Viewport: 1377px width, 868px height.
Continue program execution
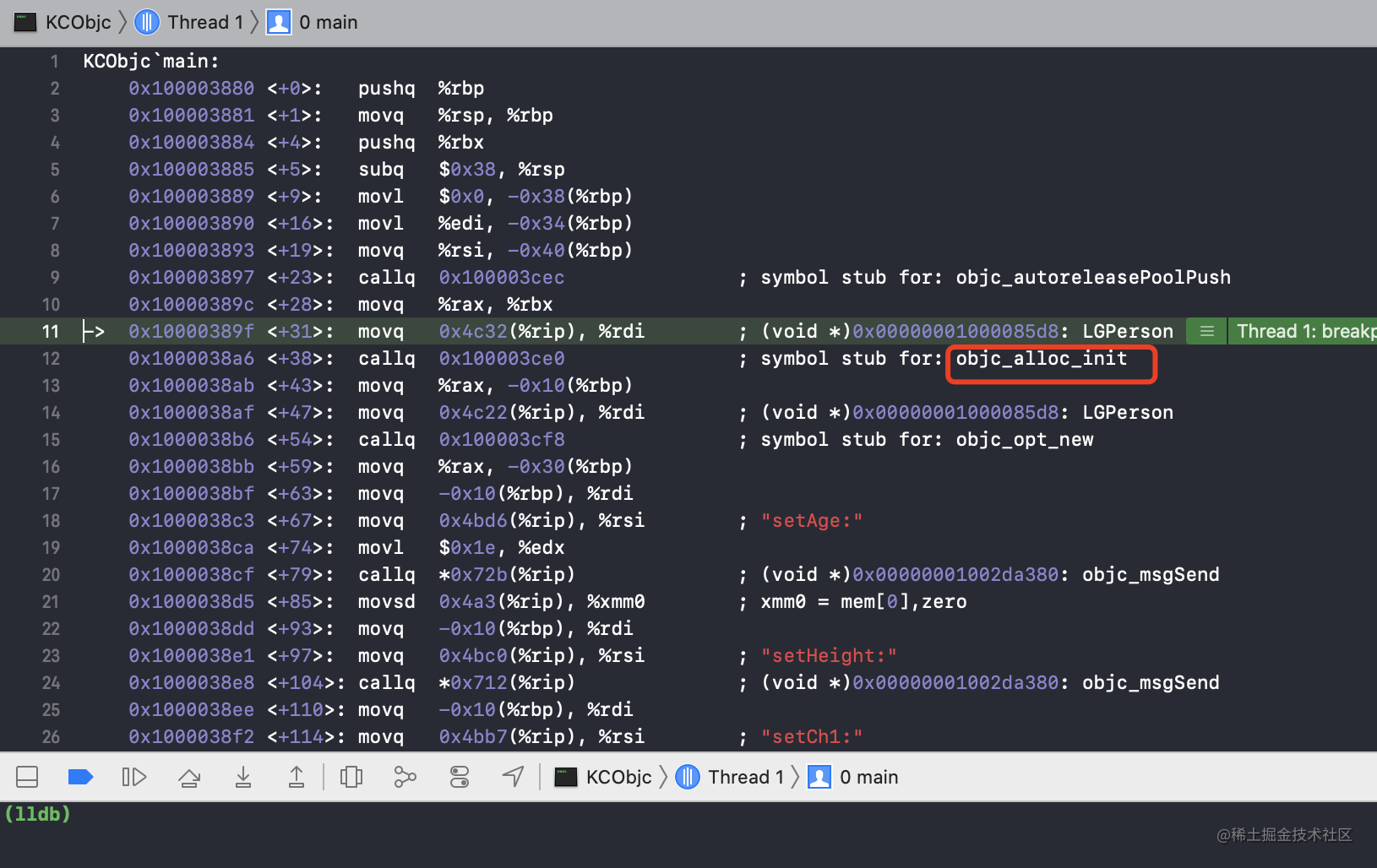coord(134,777)
